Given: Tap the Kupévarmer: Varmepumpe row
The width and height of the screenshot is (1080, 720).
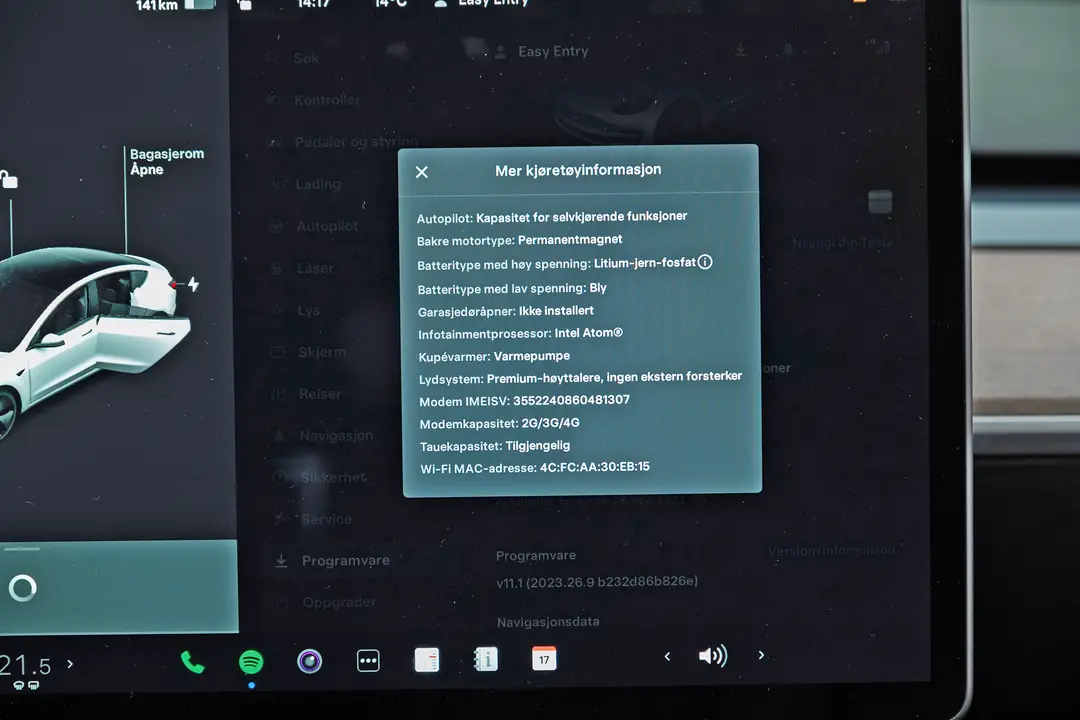Looking at the screenshot, I should [x=494, y=356].
